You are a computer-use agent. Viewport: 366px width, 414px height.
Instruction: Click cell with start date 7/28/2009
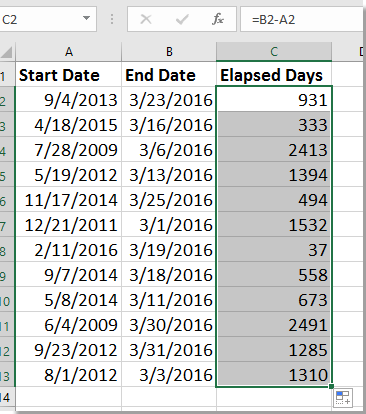coord(69,150)
